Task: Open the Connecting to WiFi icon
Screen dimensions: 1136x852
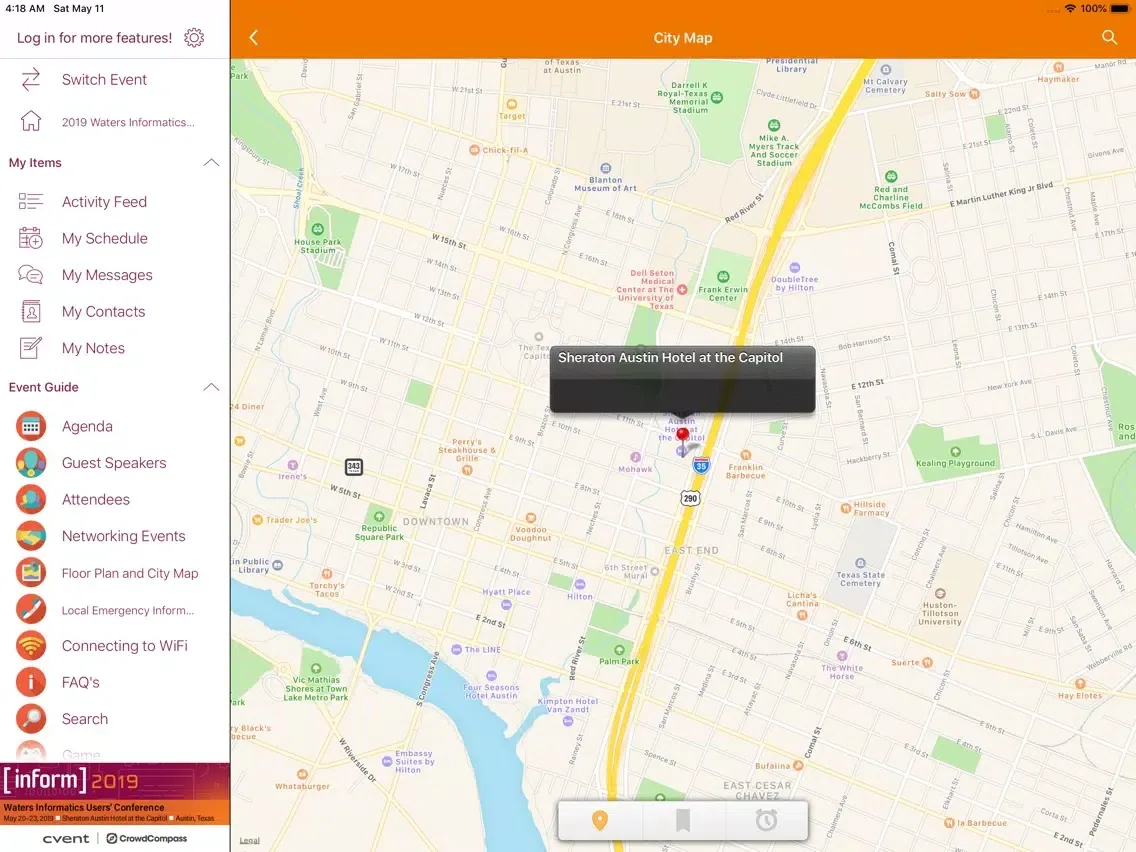Action: [30, 646]
